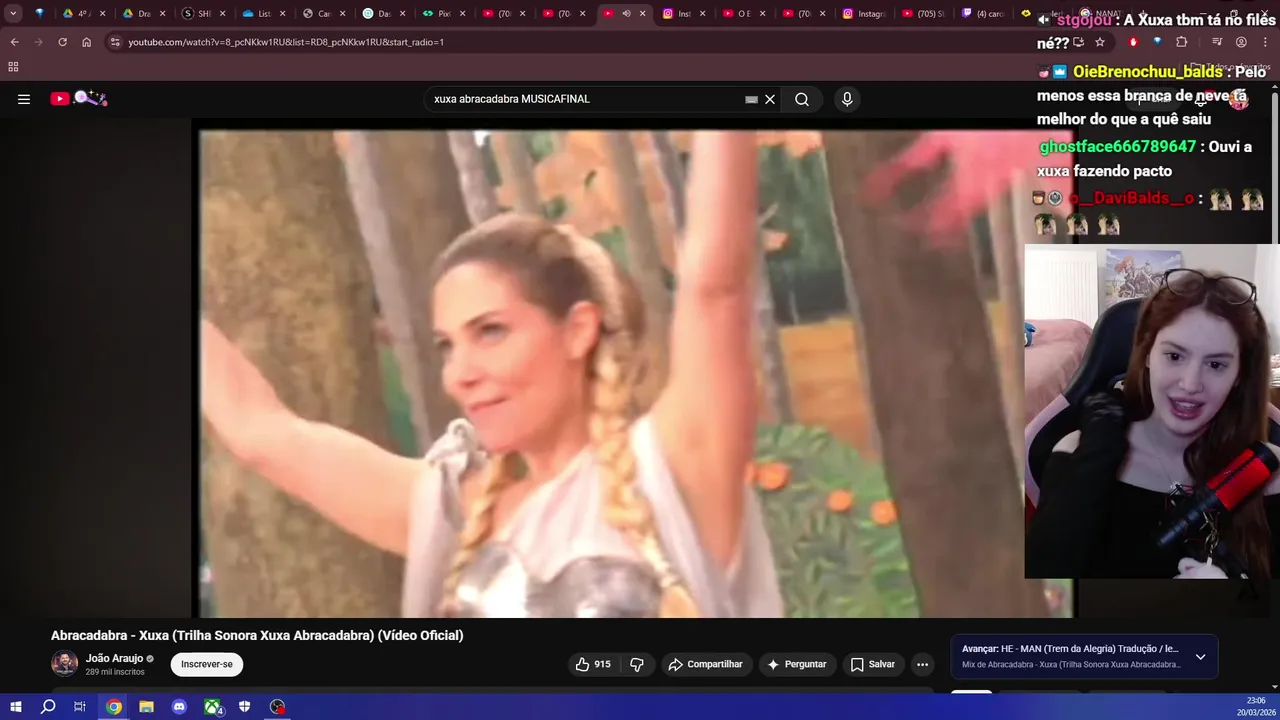Open the Windows Start menu
Screen dimensions: 1280x720
pyautogui.click(x=15, y=707)
